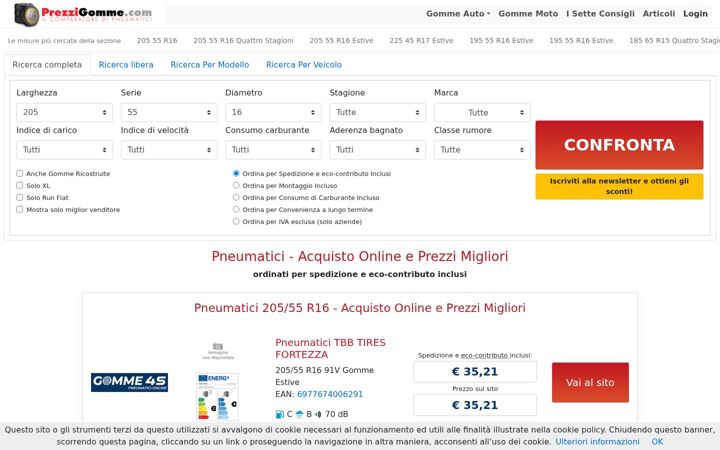Screen dimensions: 720x450
Task: Select the Ricerca completa tab
Action: pos(47,65)
